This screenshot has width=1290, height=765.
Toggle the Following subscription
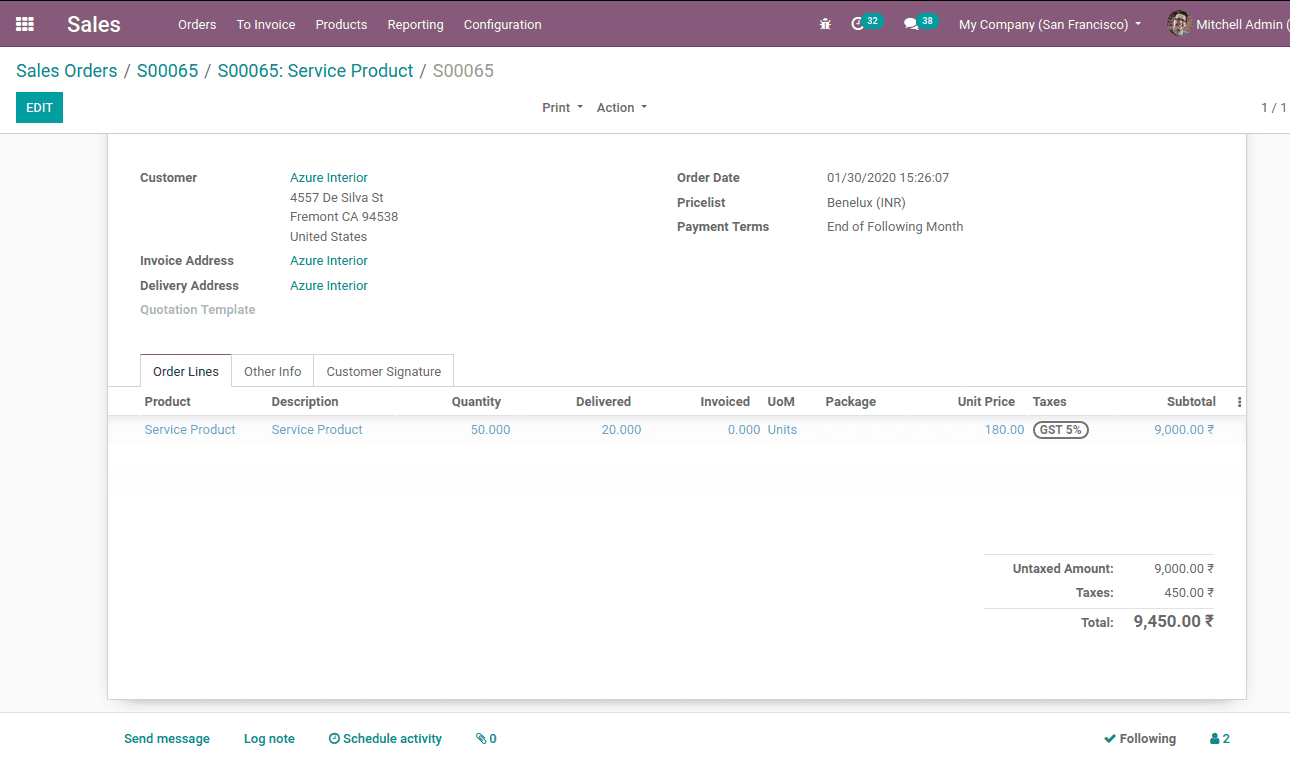(x=1140, y=739)
